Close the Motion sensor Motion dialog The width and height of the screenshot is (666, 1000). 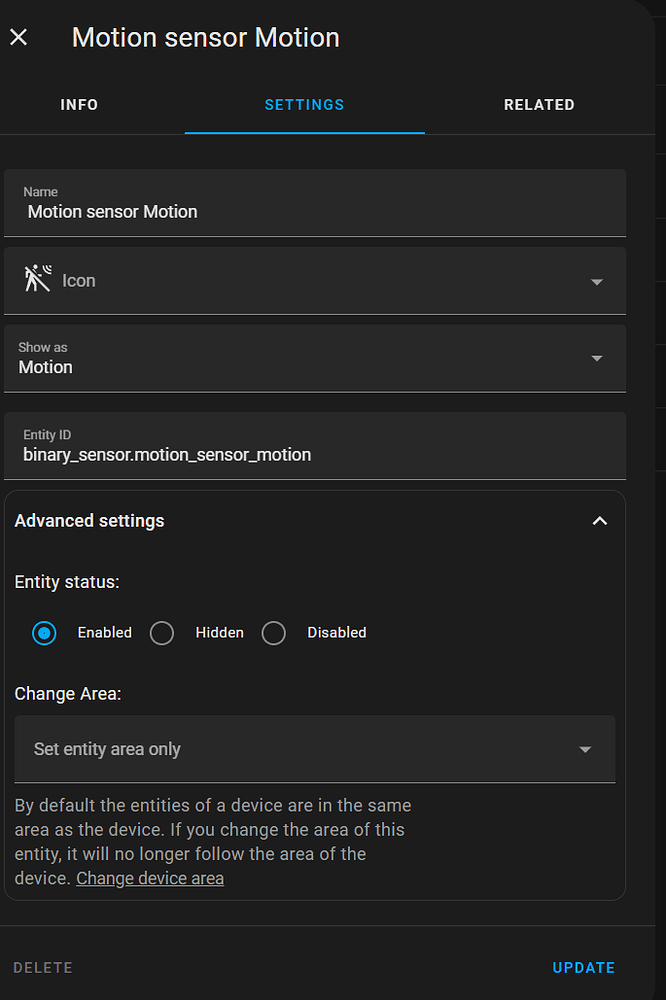coord(19,38)
